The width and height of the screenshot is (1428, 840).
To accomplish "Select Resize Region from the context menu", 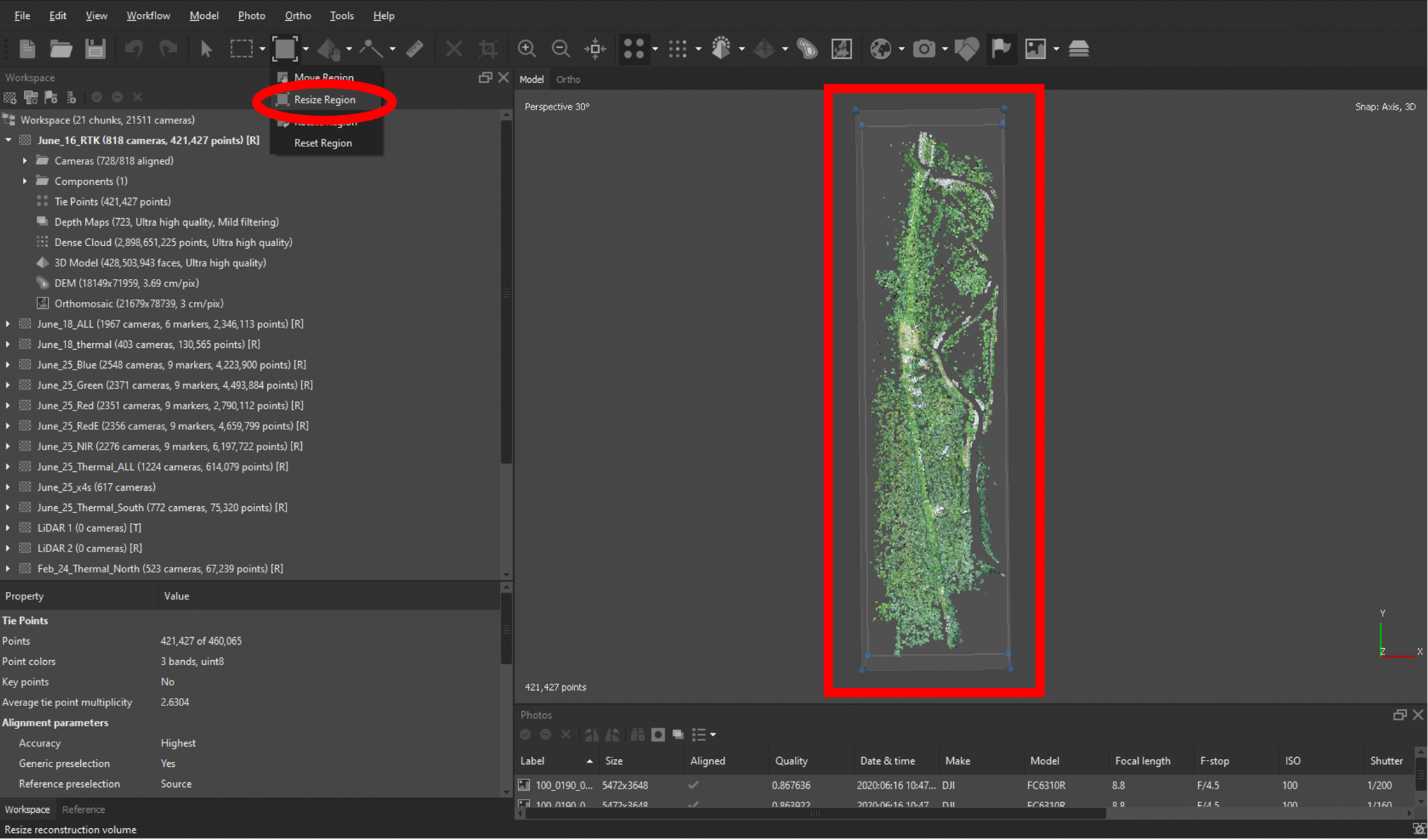I will (x=324, y=100).
